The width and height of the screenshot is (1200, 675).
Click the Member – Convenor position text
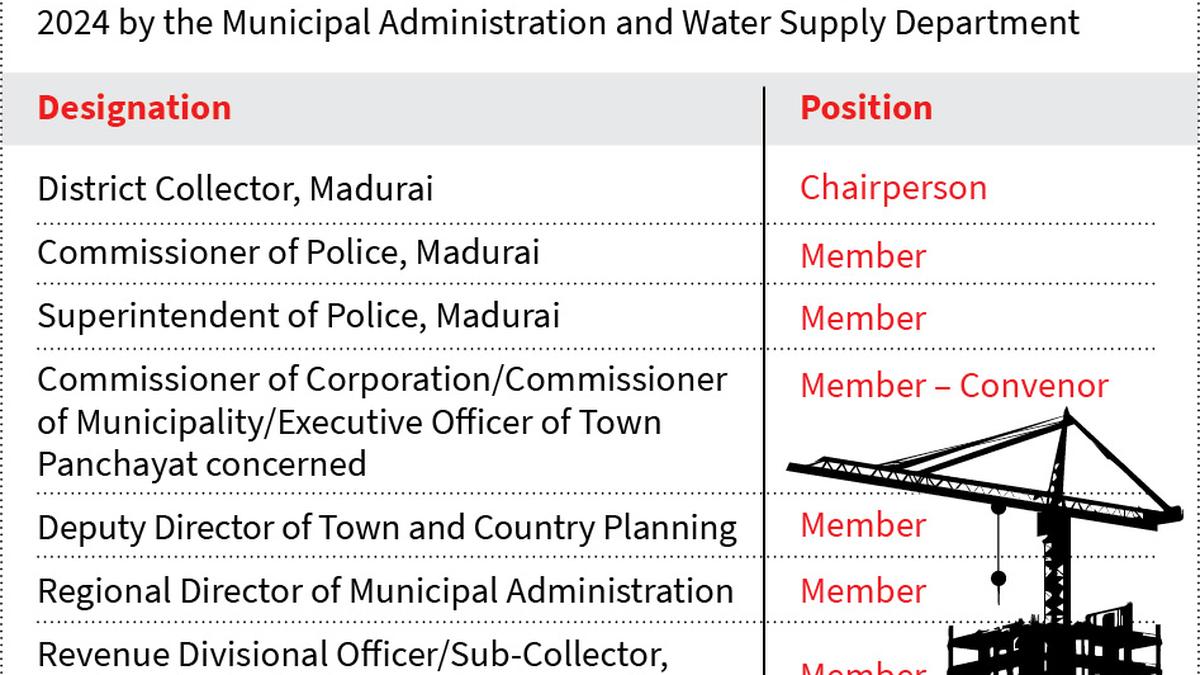click(x=954, y=386)
